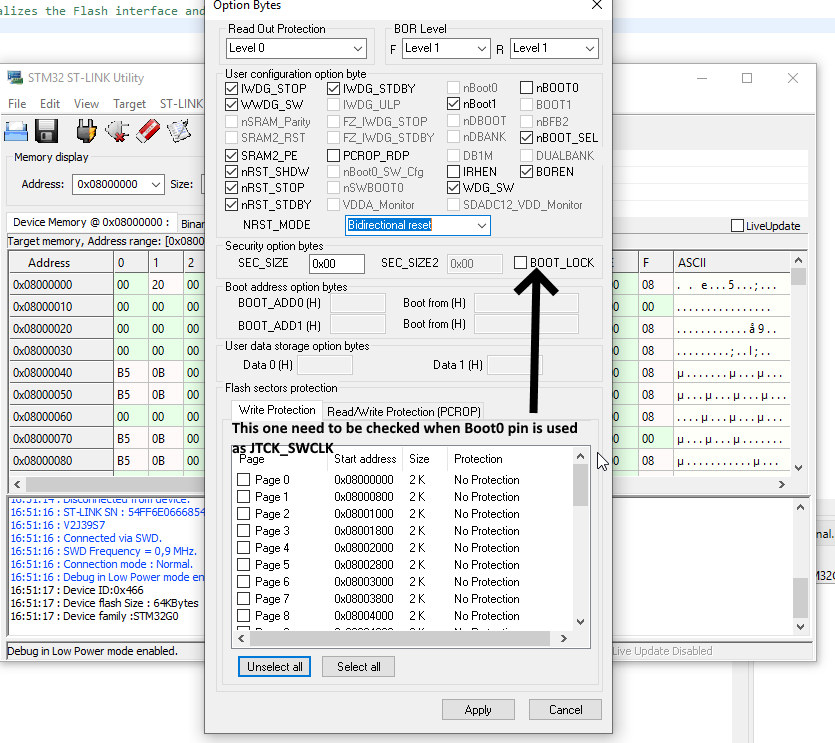The image size is (835, 743).
Task: Switch to Read/Write Protection (PCROP) tab
Action: (404, 412)
